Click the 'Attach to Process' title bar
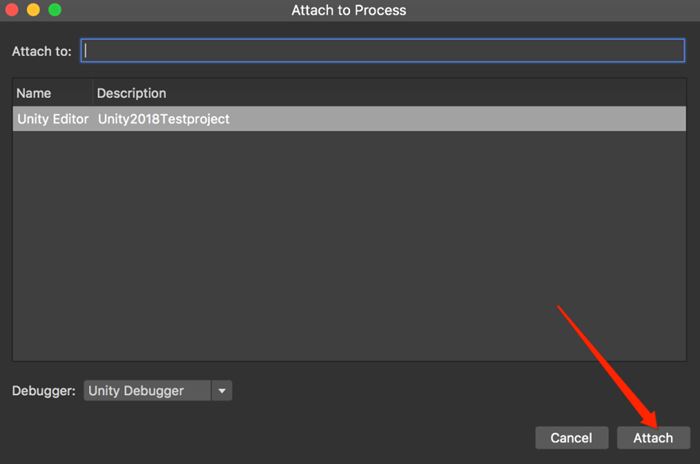This screenshot has height=464, width=700. pyautogui.click(x=349, y=10)
